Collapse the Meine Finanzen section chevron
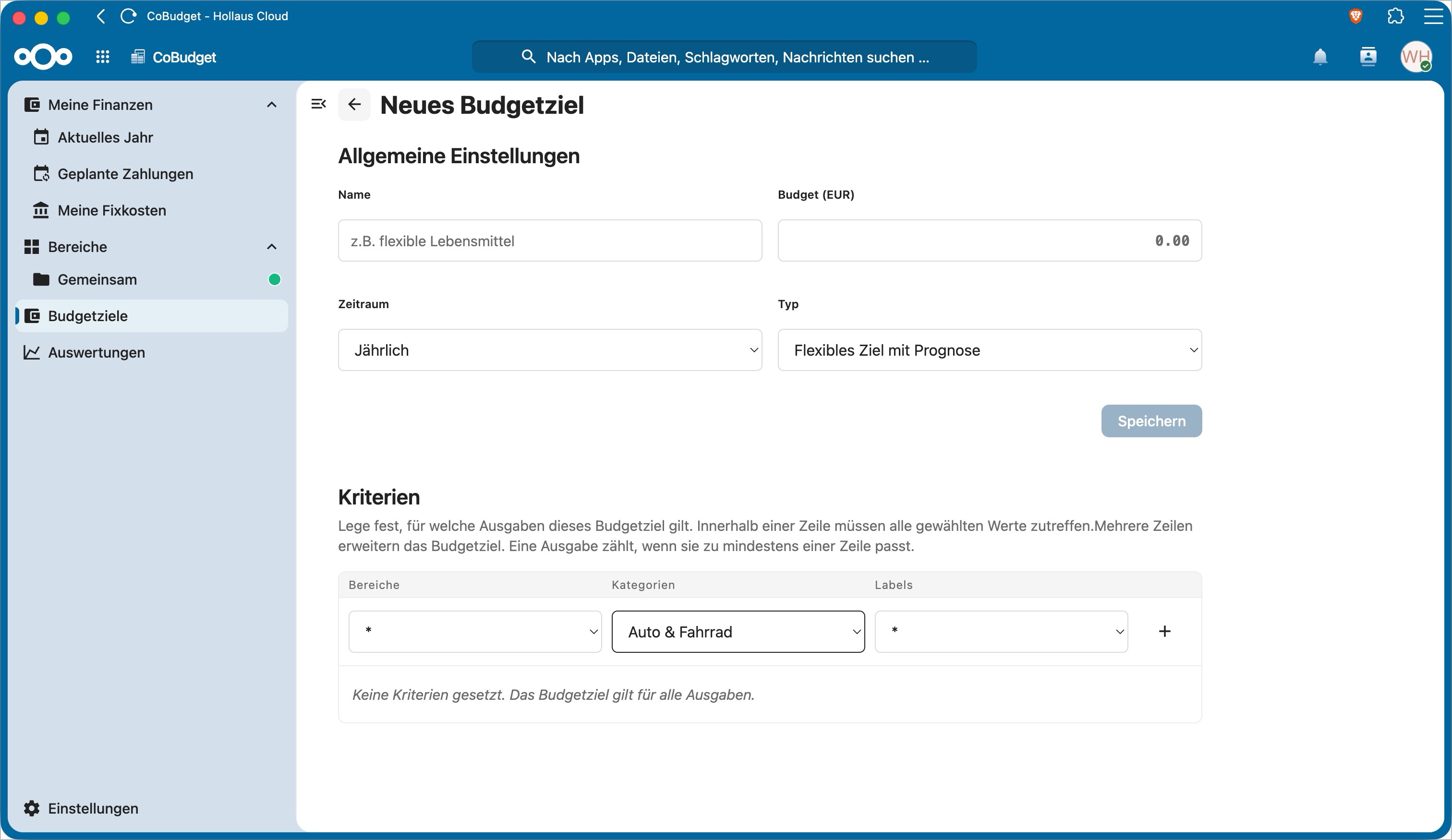 click(x=272, y=105)
